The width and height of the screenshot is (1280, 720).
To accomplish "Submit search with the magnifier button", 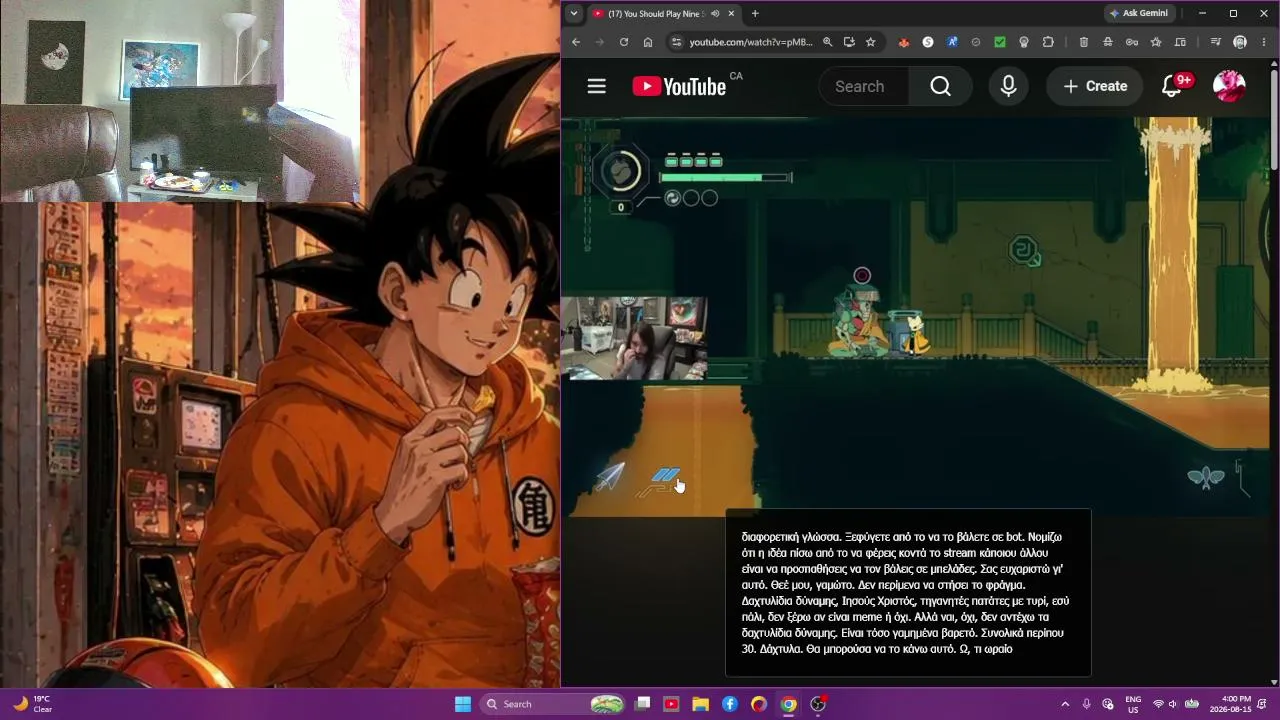I will [940, 86].
